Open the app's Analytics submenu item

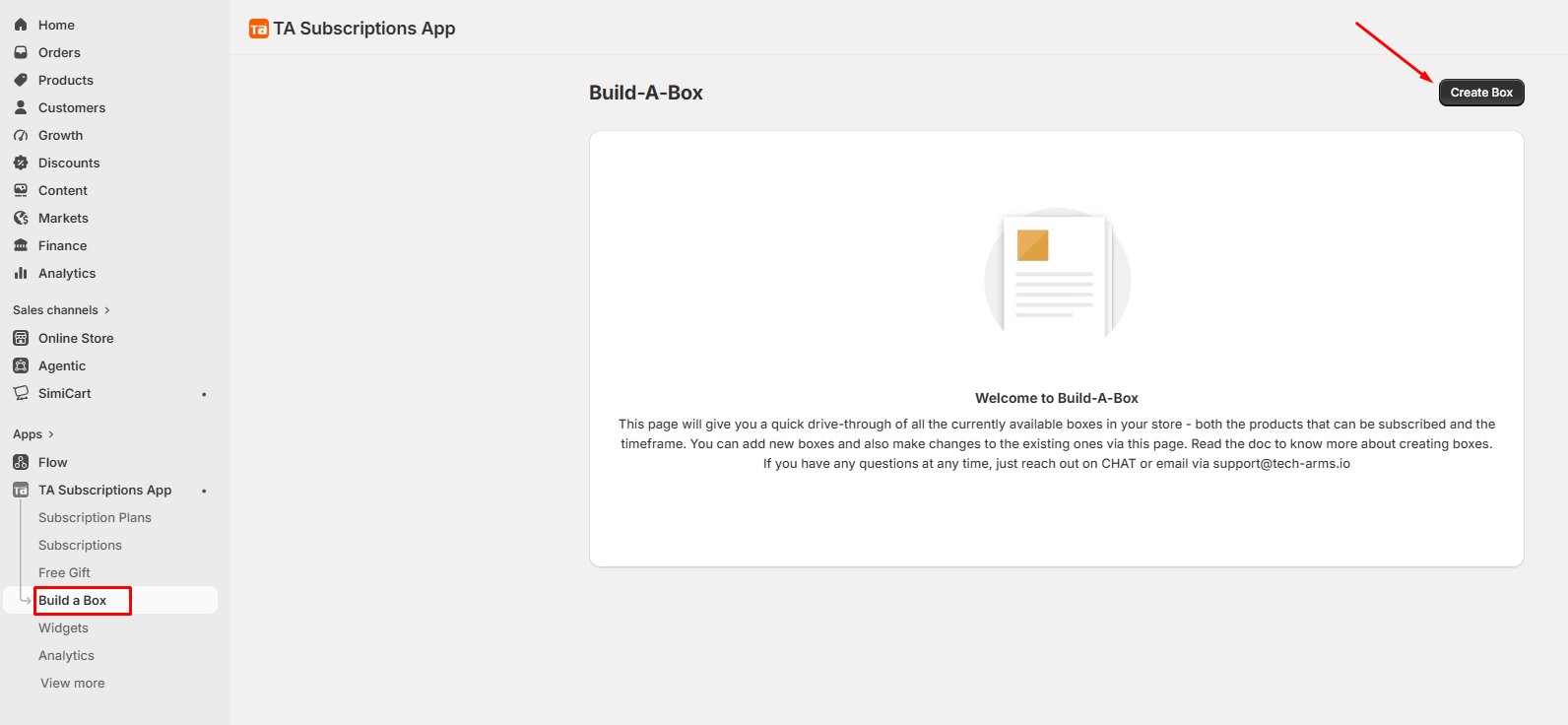(66, 655)
